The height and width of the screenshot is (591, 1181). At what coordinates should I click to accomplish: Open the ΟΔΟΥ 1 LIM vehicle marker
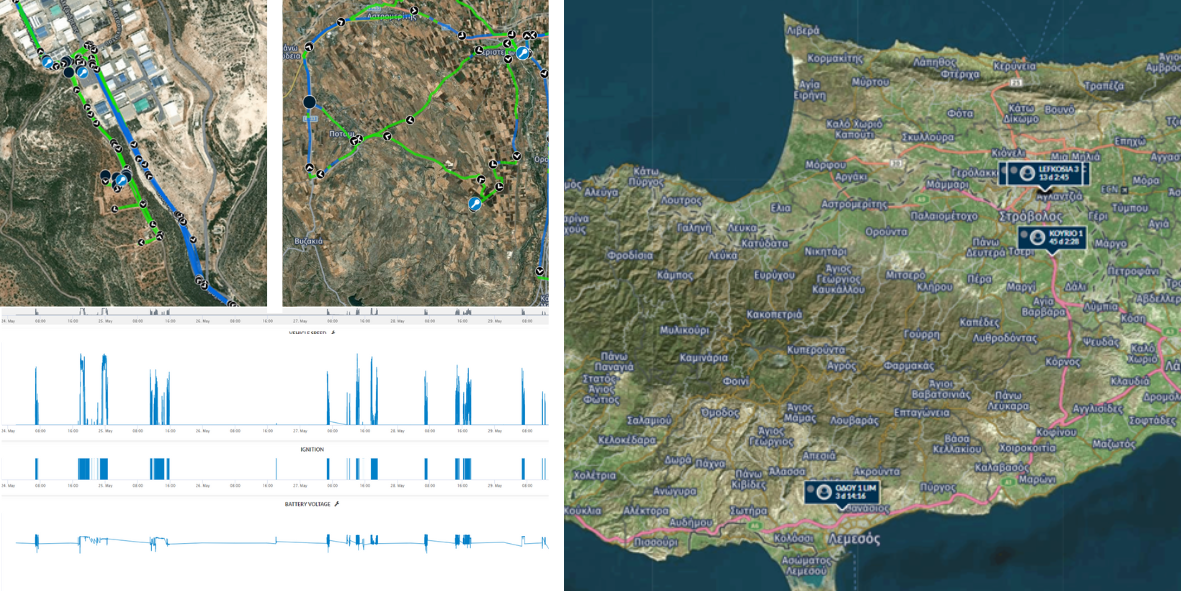pyautogui.click(x=846, y=492)
